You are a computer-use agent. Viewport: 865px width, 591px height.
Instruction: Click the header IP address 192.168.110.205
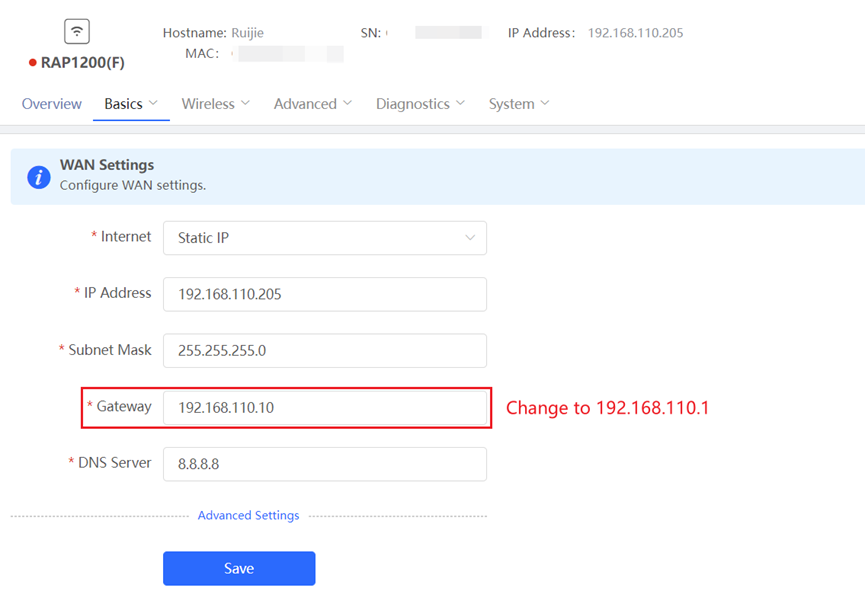[x=636, y=33]
